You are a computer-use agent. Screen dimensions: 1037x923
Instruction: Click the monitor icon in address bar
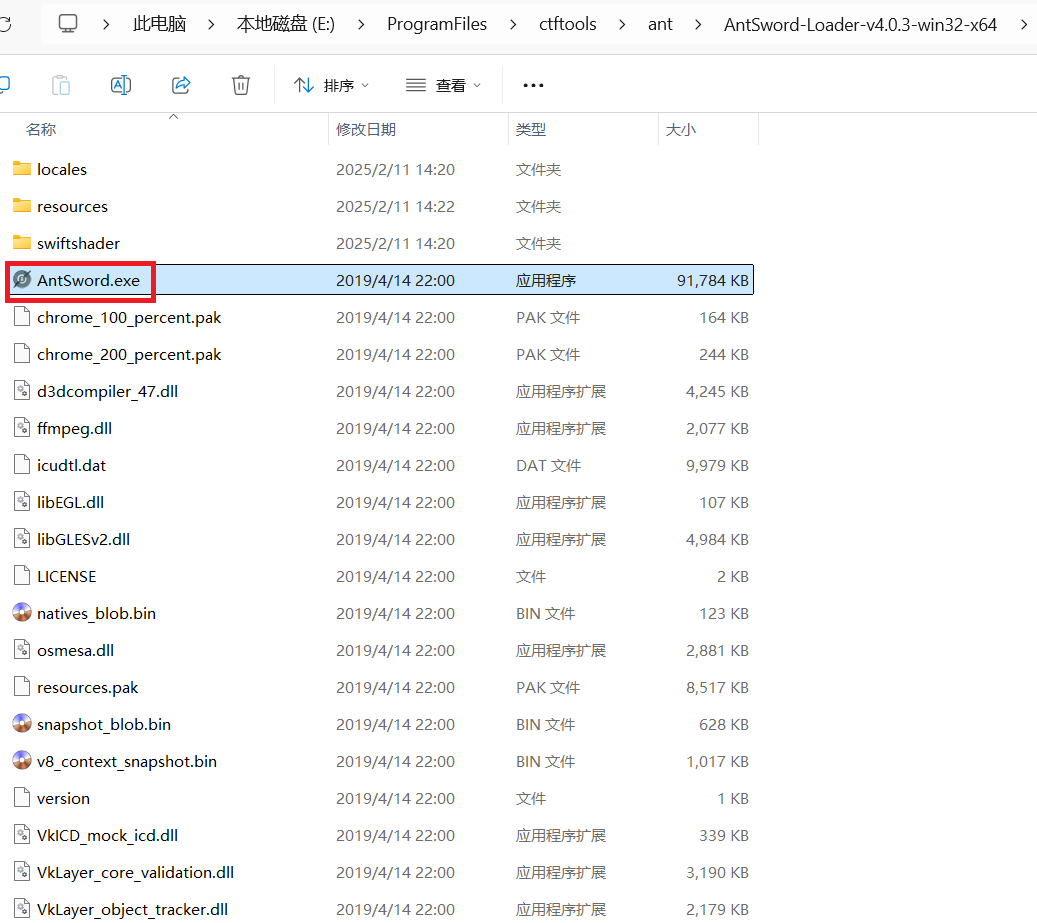67,24
